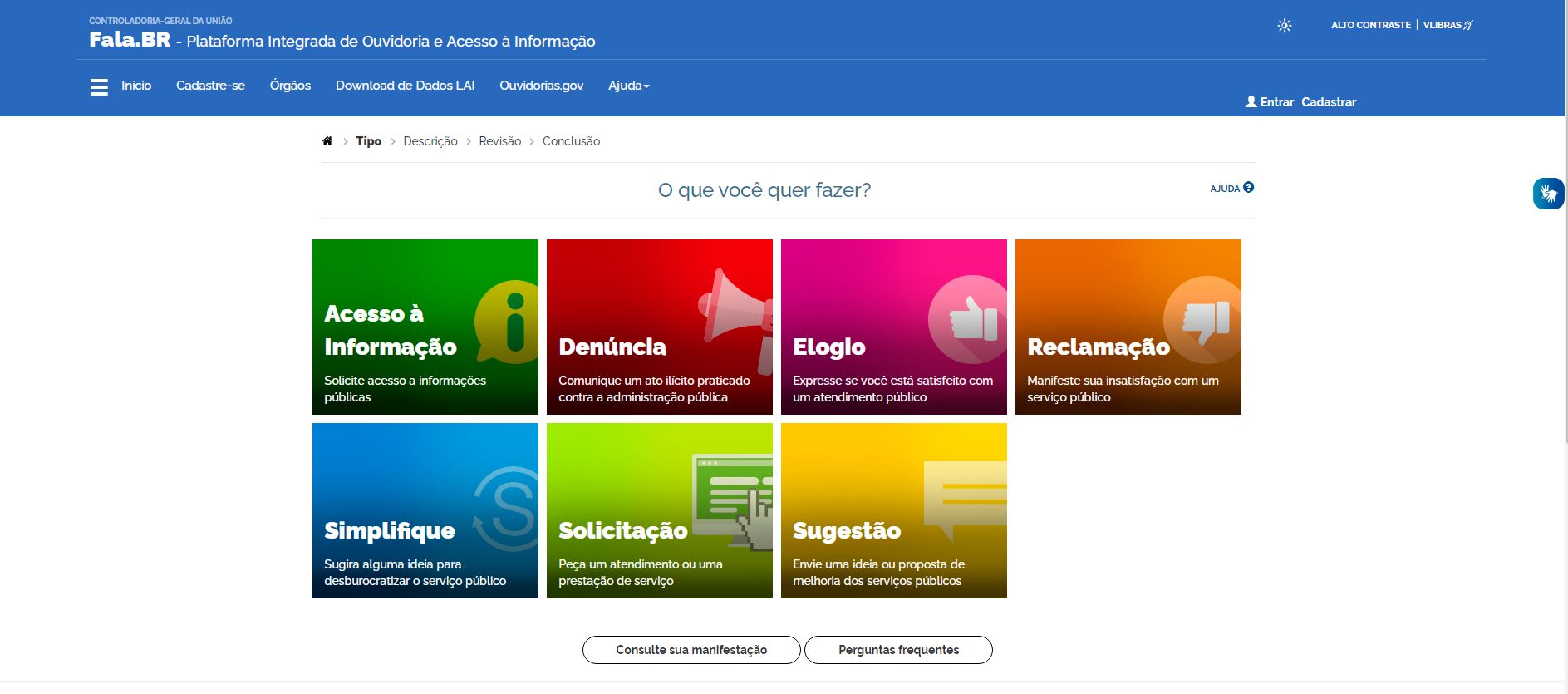Click the Simplifique card title
Viewport: 1568px width, 694px height.
coord(390,530)
